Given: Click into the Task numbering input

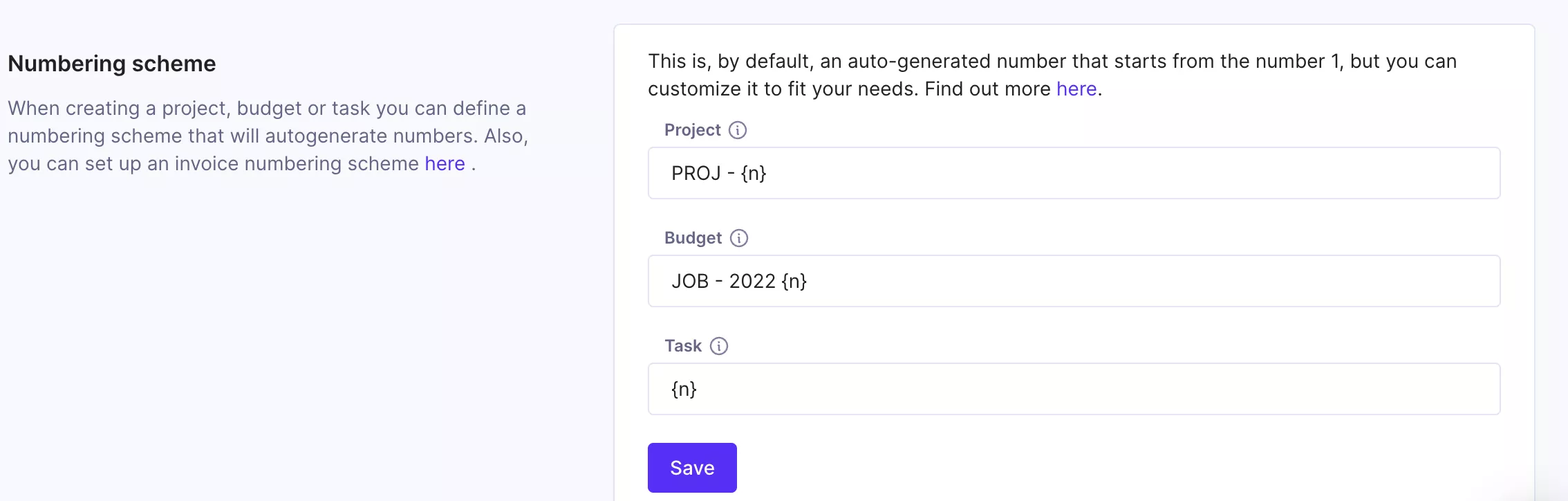Looking at the screenshot, I should (x=1074, y=389).
